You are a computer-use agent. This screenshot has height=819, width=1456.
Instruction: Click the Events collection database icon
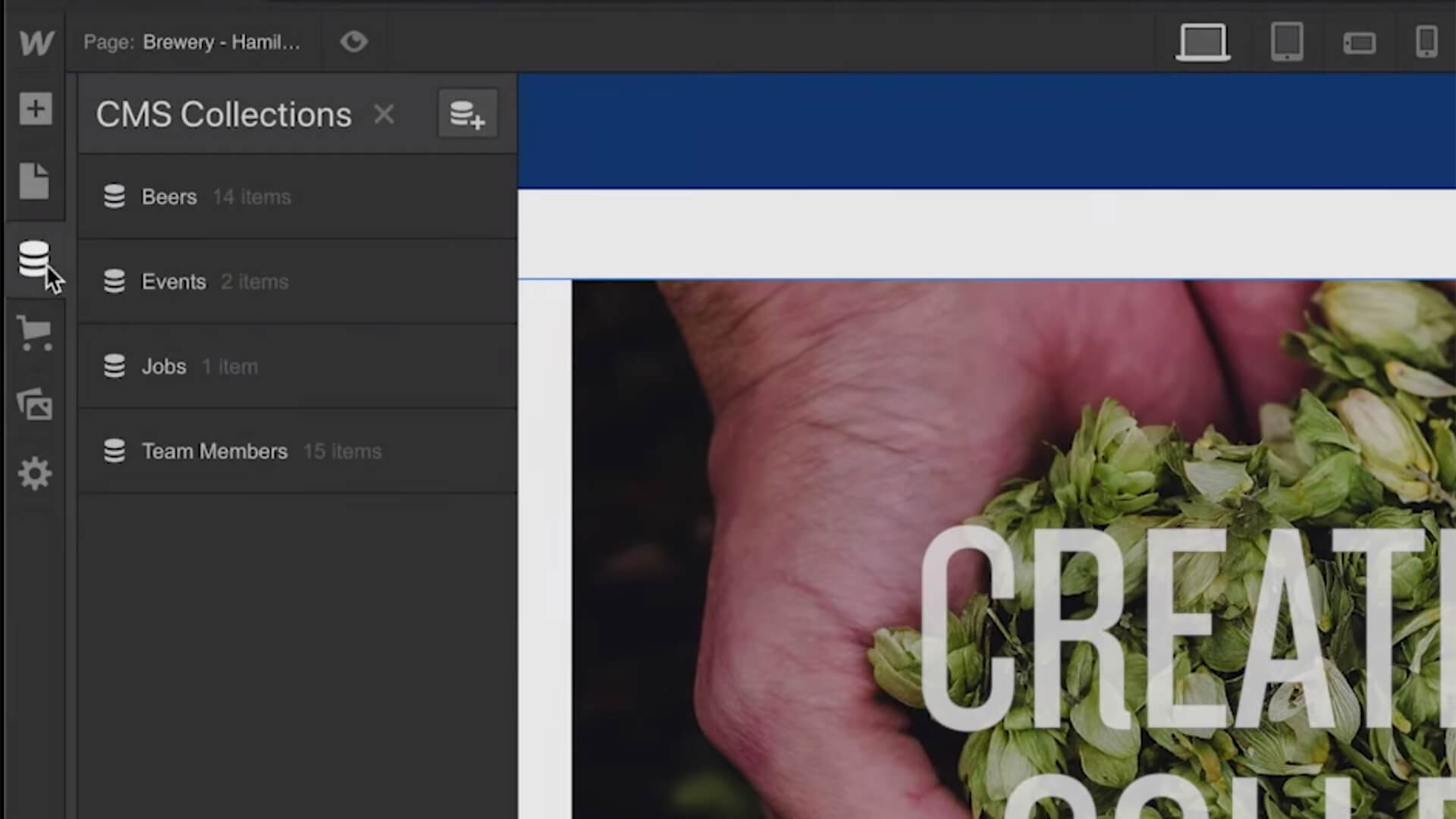pyautogui.click(x=115, y=281)
